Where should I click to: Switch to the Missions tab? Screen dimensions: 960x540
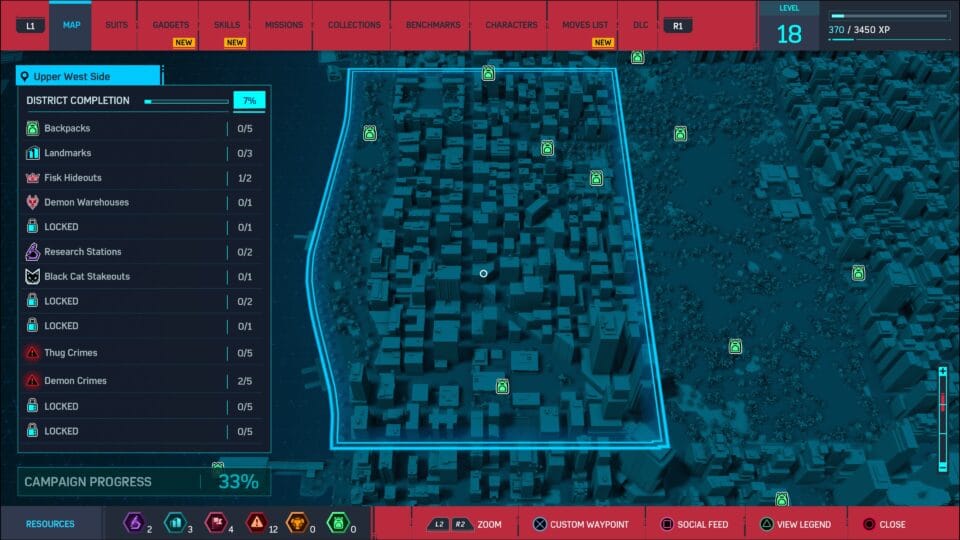[284, 25]
